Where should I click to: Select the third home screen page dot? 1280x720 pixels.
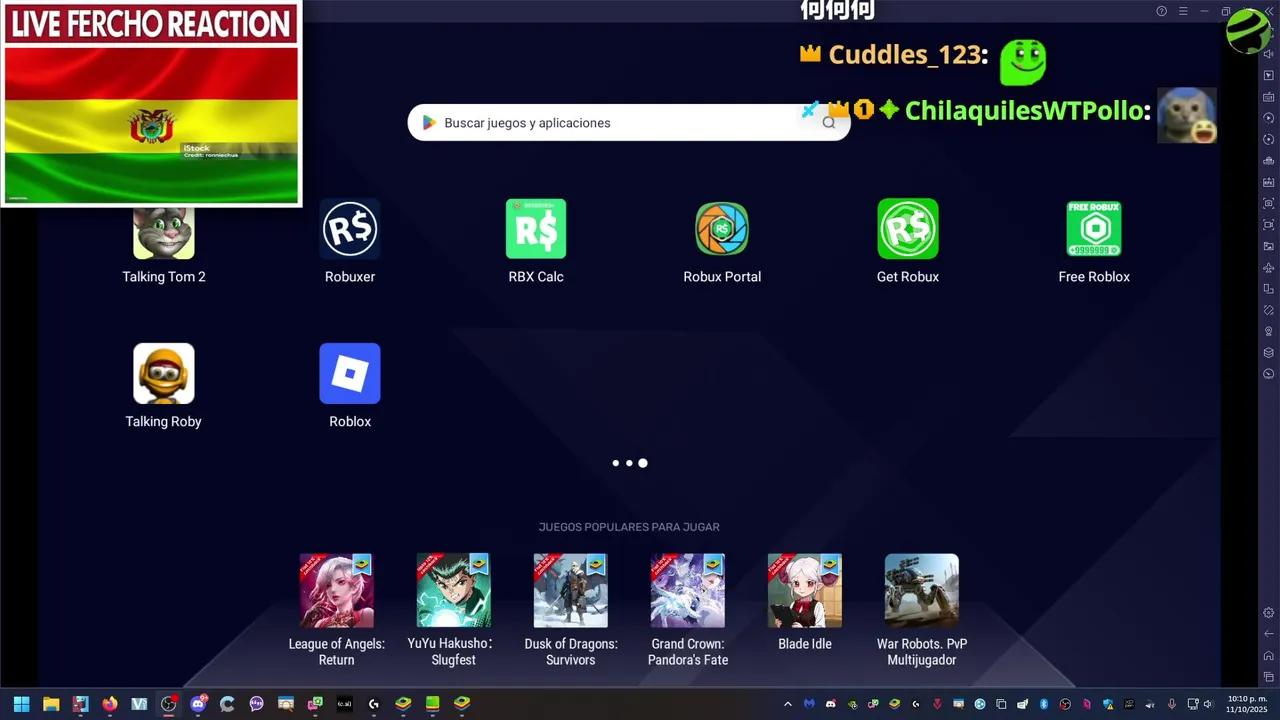643,463
